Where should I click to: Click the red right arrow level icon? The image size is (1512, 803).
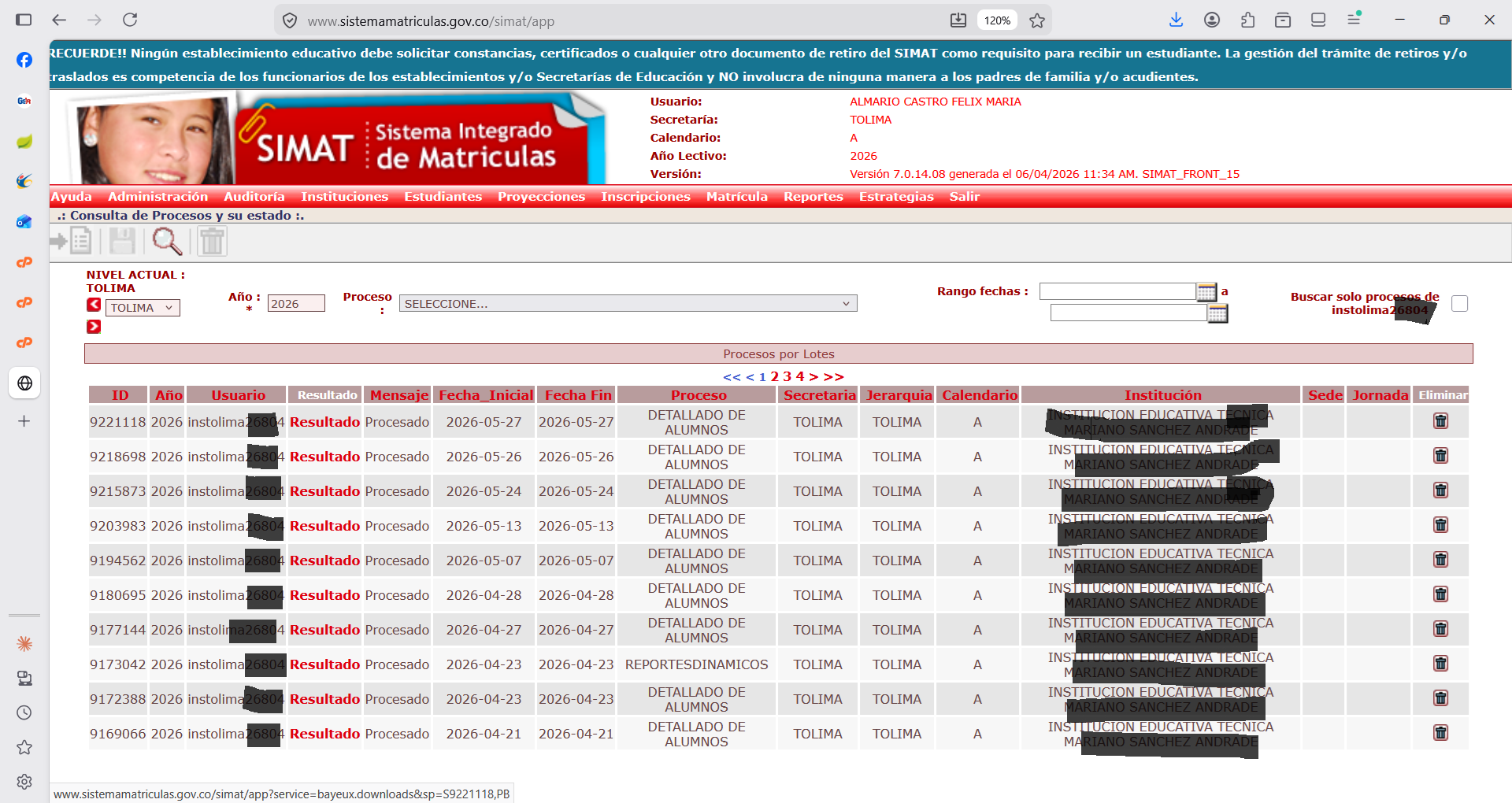click(x=94, y=327)
